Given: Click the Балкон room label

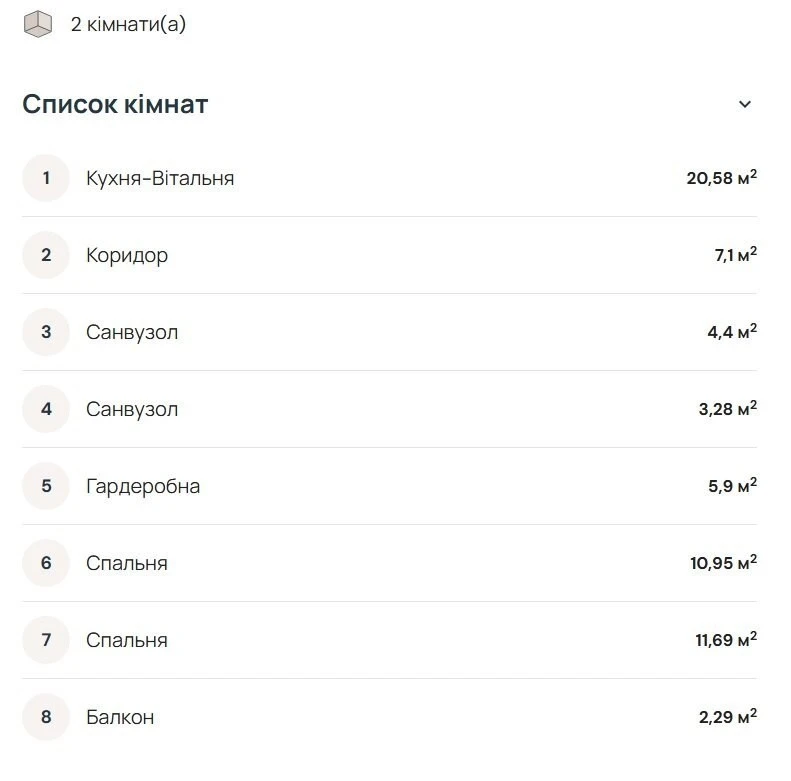Looking at the screenshot, I should 120,717.
